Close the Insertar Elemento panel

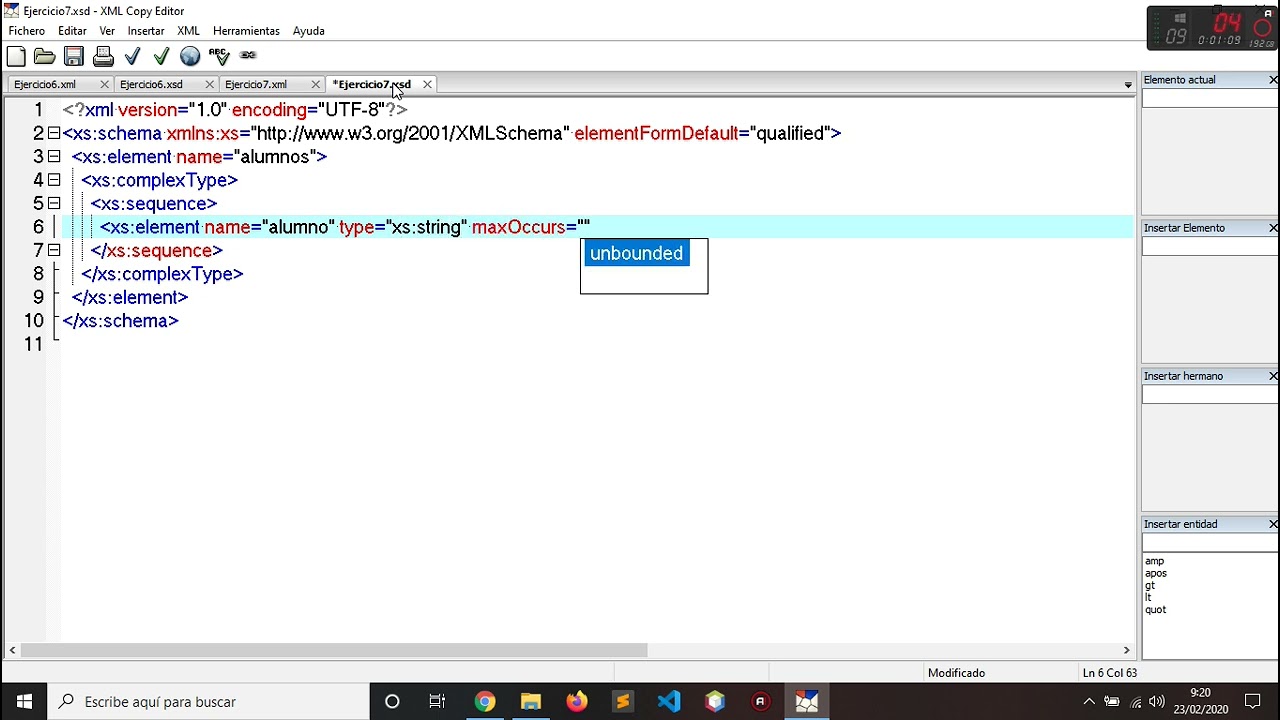(1273, 228)
